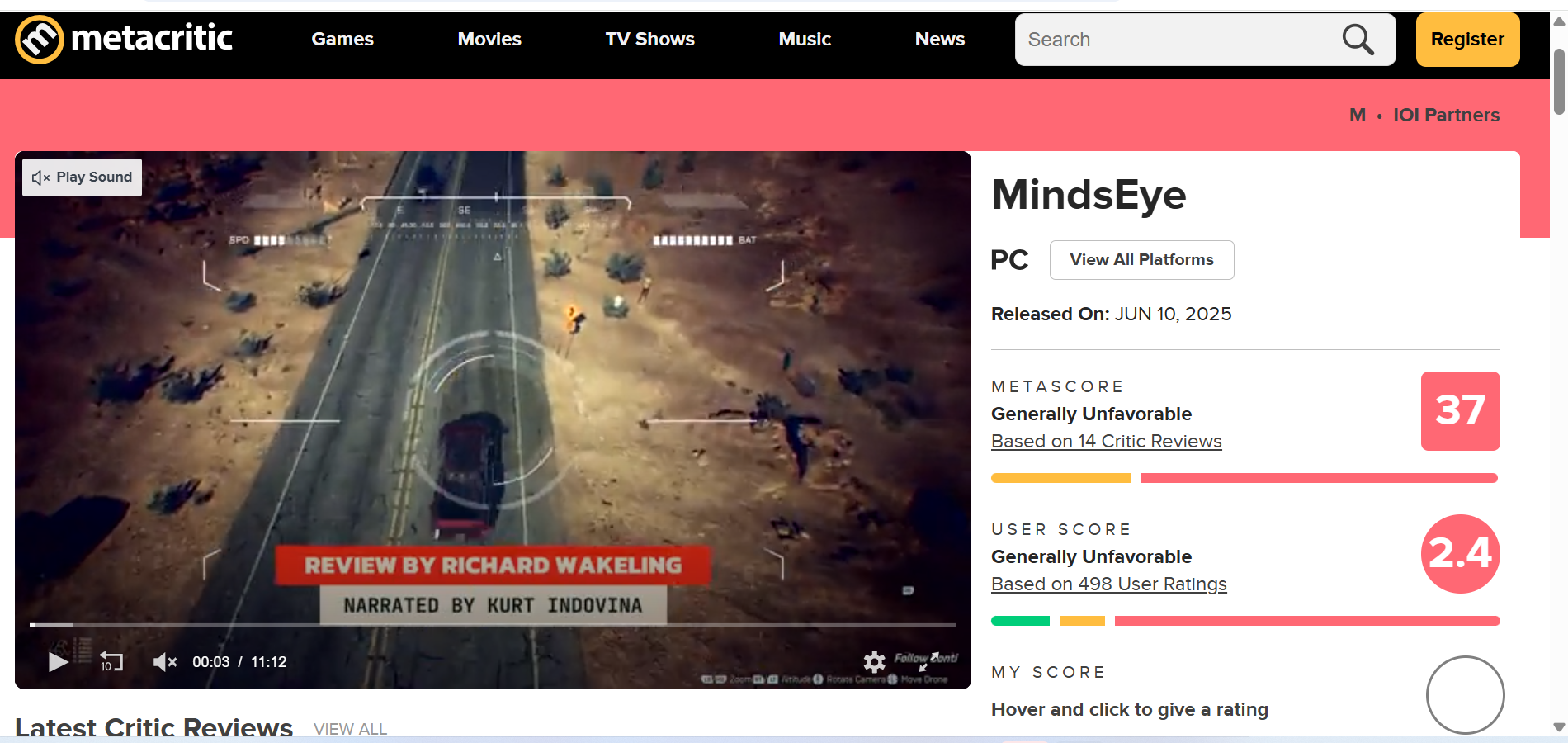Open the Games menu
The height and width of the screenshot is (743, 1568).
click(342, 40)
